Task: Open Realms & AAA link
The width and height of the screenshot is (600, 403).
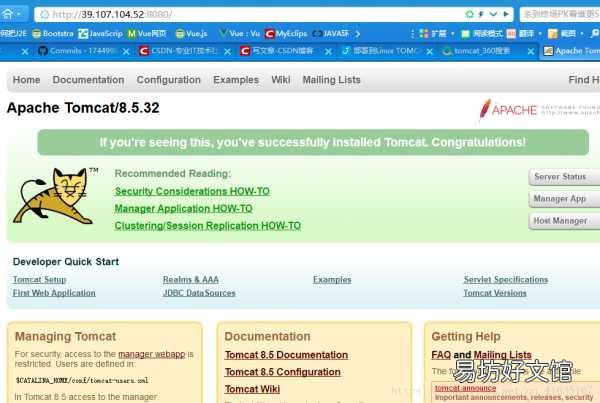Action: (x=191, y=280)
